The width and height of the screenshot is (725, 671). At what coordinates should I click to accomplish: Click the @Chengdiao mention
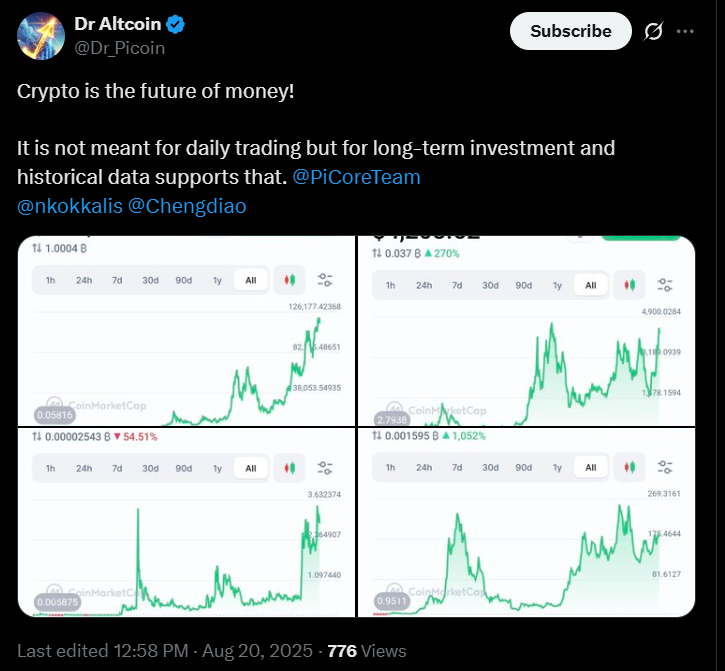[x=187, y=206]
